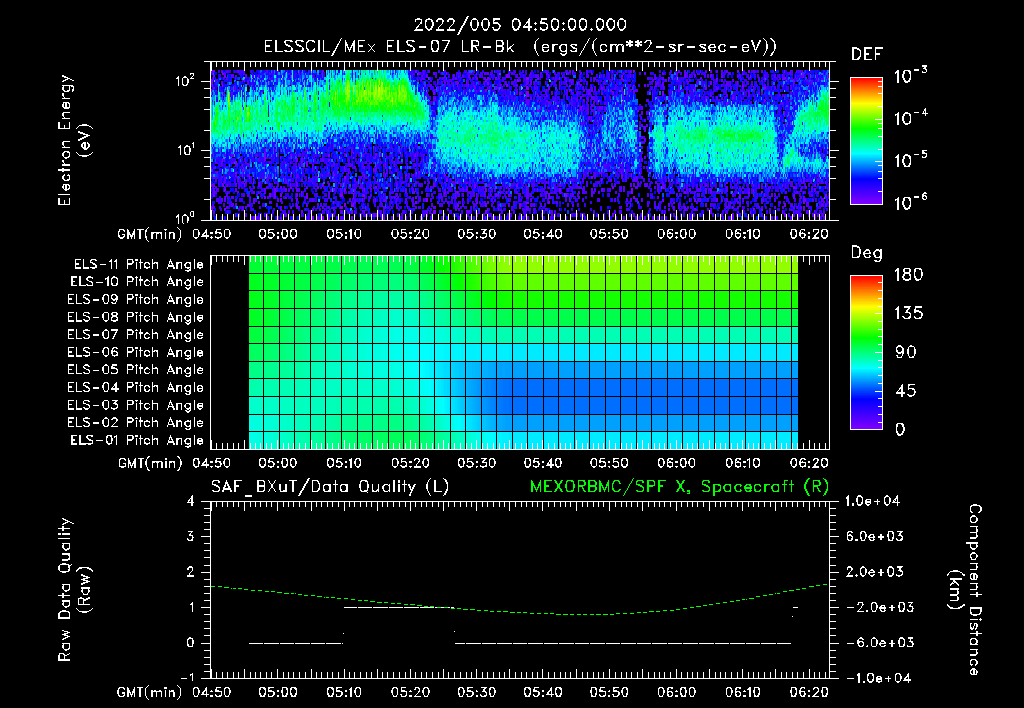Click the 06:00 tick below pitch angle panel
The height and width of the screenshot is (708, 1024).
coord(676,463)
